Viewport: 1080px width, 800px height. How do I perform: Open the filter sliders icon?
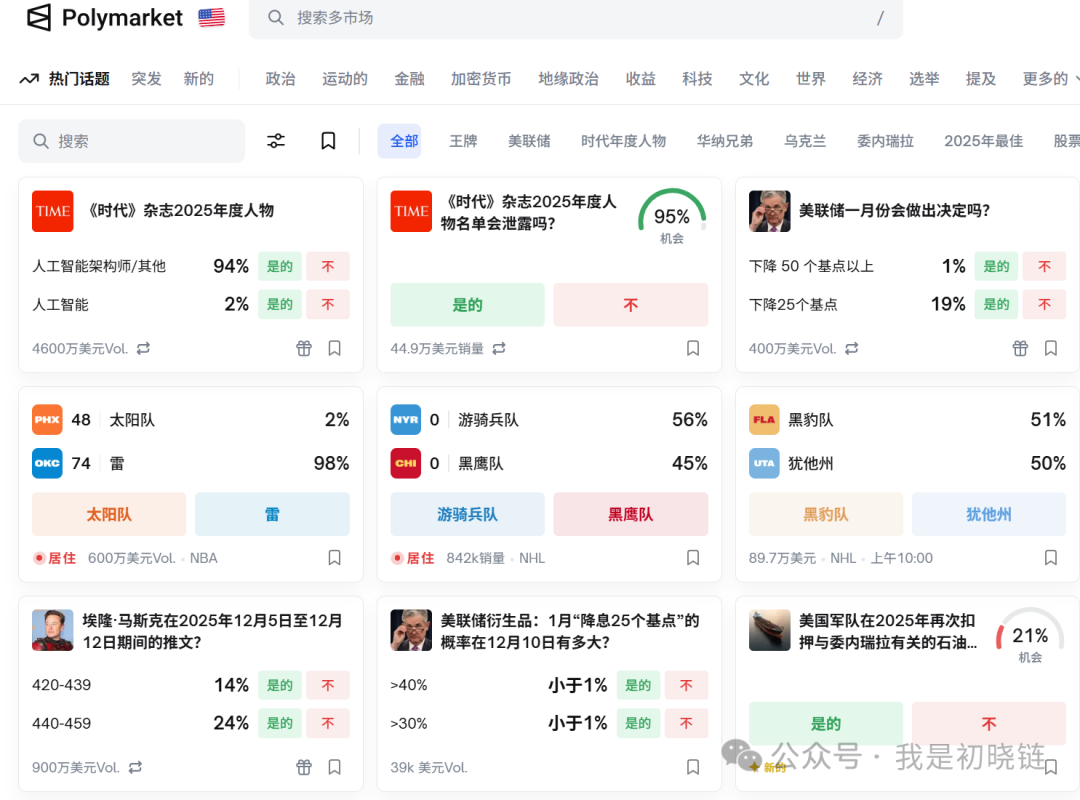pos(276,140)
